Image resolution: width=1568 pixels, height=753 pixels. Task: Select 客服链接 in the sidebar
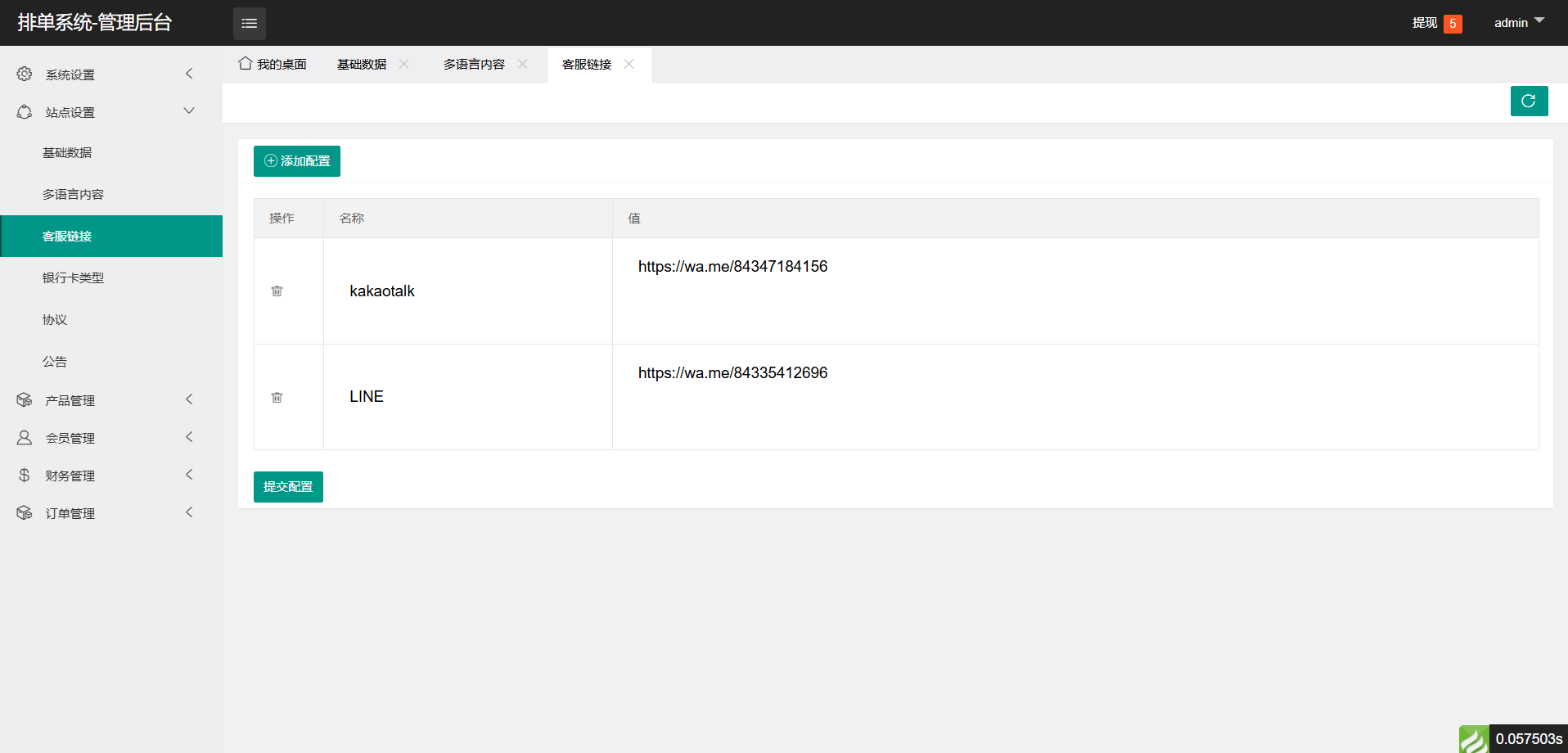click(111, 236)
